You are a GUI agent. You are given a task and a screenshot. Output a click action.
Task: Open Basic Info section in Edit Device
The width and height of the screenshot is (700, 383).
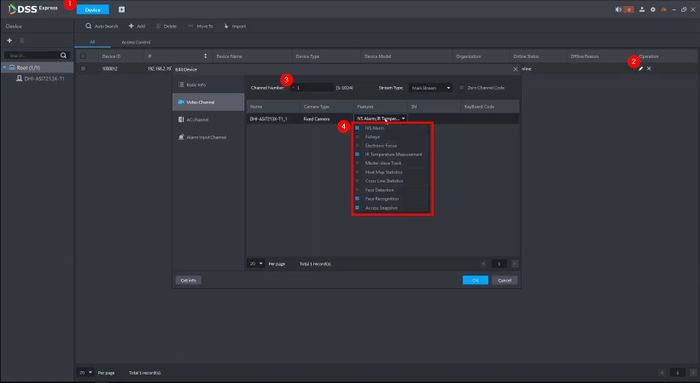point(208,85)
